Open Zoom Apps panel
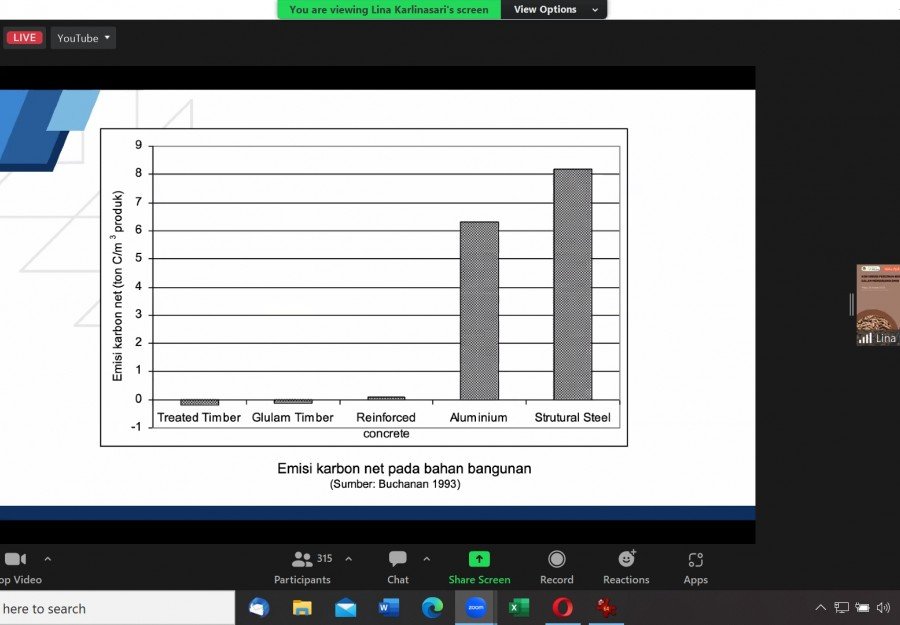 [x=696, y=568]
